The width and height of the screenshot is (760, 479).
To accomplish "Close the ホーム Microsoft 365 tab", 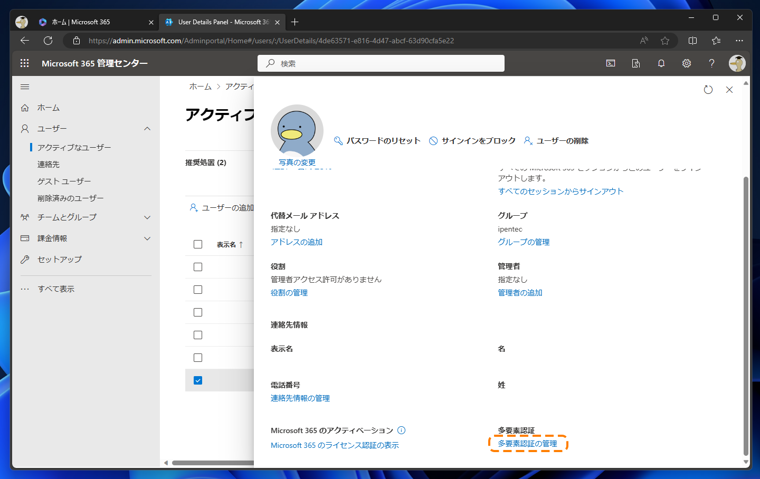I will (x=151, y=22).
